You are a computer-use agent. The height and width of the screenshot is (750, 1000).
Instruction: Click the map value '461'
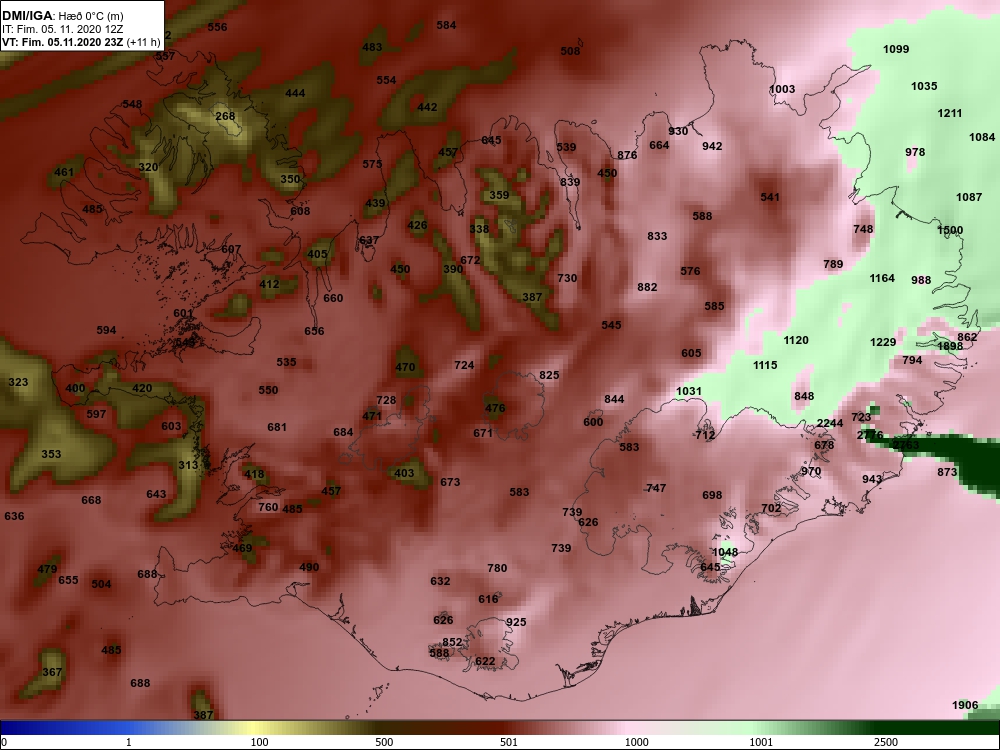(x=64, y=172)
